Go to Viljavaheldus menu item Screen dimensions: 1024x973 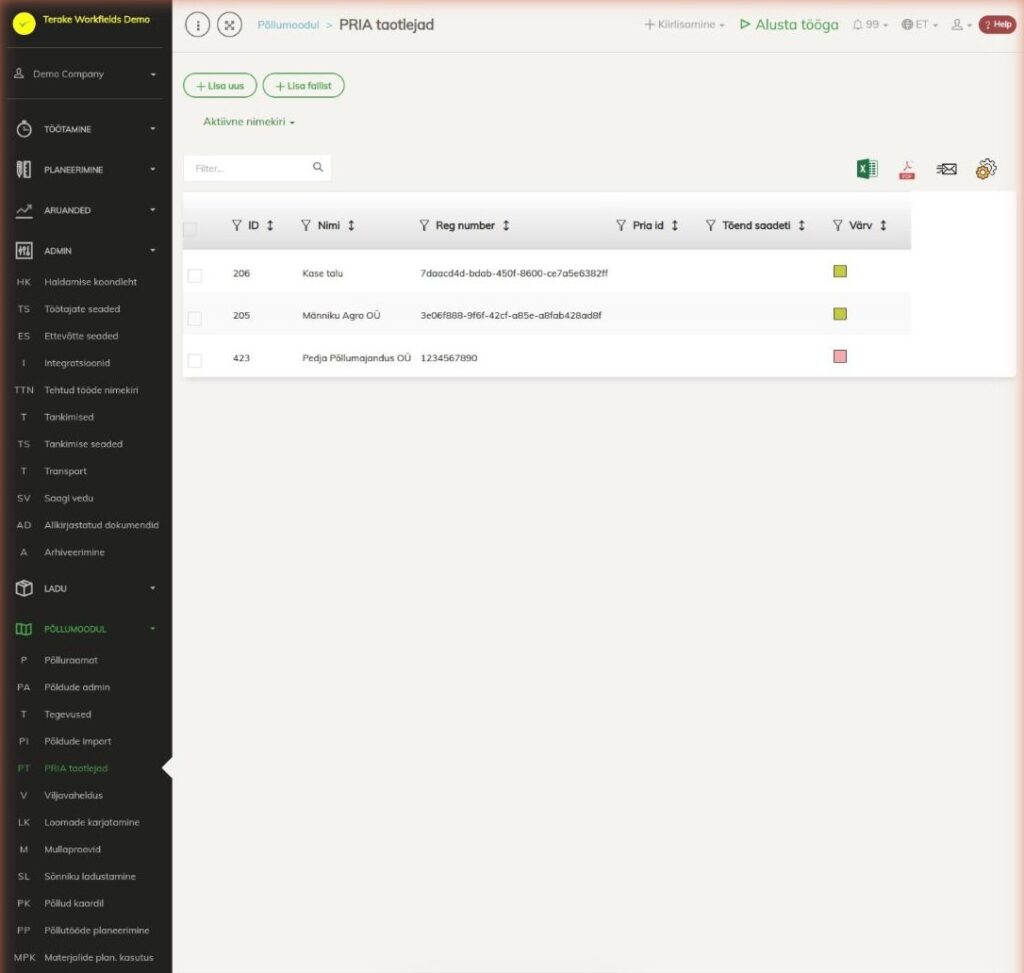click(x=74, y=795)
